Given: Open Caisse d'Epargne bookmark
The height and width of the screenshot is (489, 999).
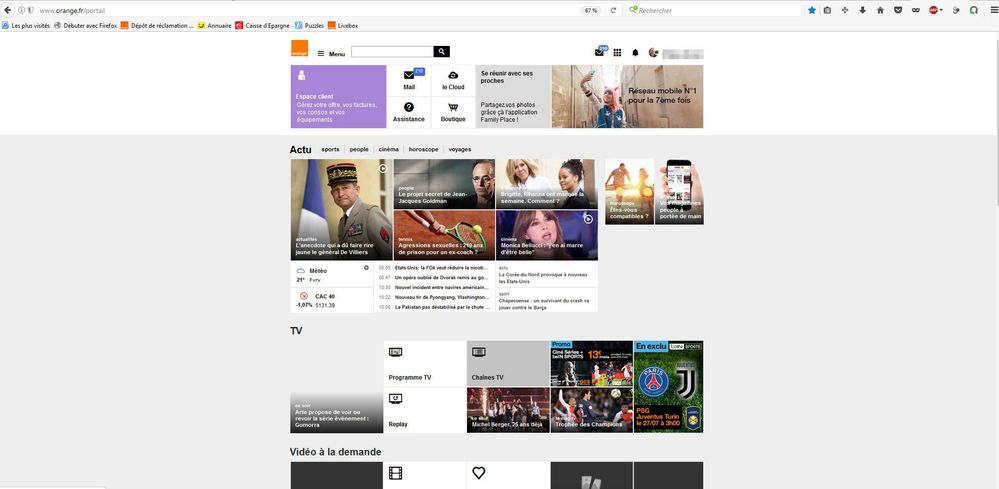Looking at the screenshot, I should click(x=262, y=25).
